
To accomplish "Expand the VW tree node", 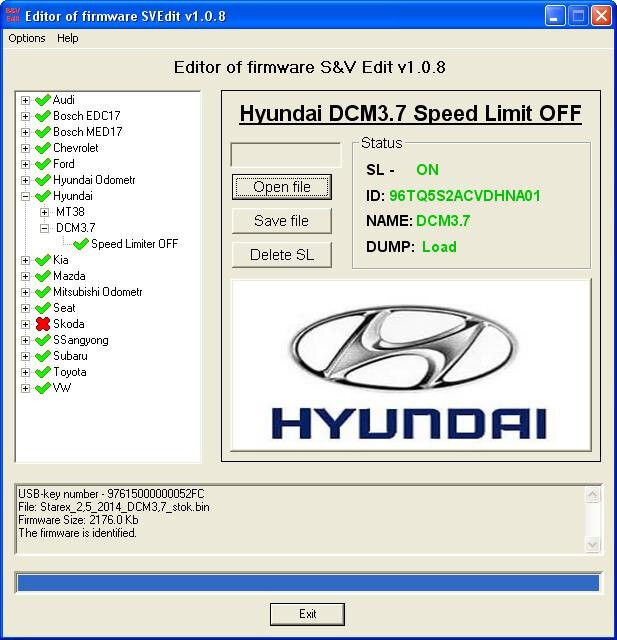I will (25, 388).
